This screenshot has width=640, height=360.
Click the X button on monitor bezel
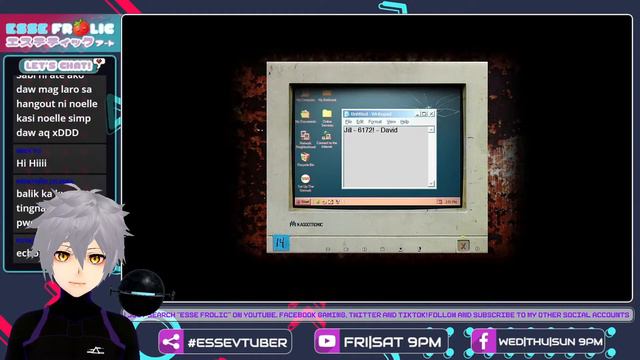tap(463, 246)
